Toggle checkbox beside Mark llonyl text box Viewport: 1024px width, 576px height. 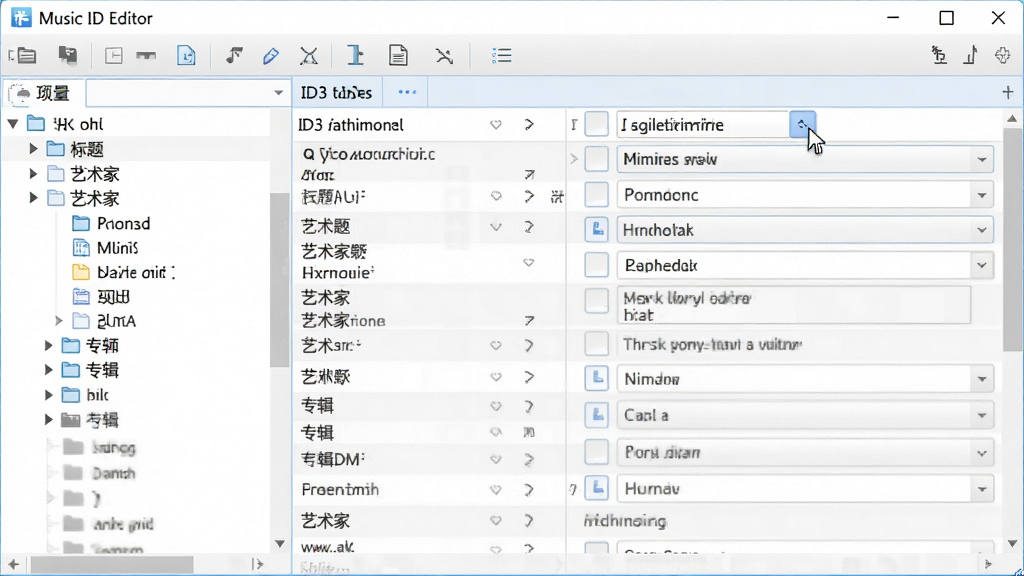[596, 301]
